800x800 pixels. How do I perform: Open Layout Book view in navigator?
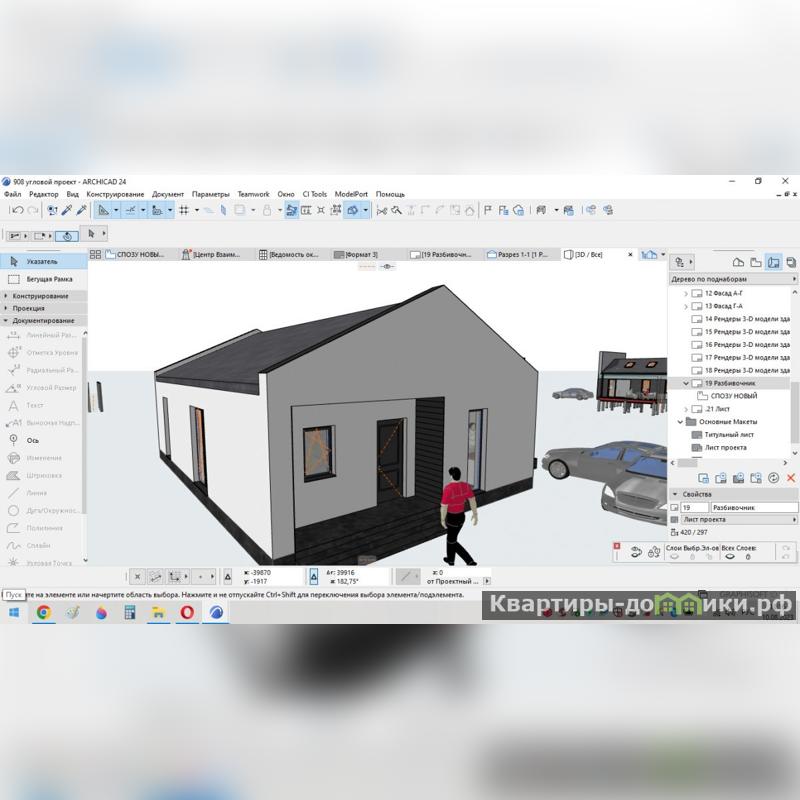point(774,261)
